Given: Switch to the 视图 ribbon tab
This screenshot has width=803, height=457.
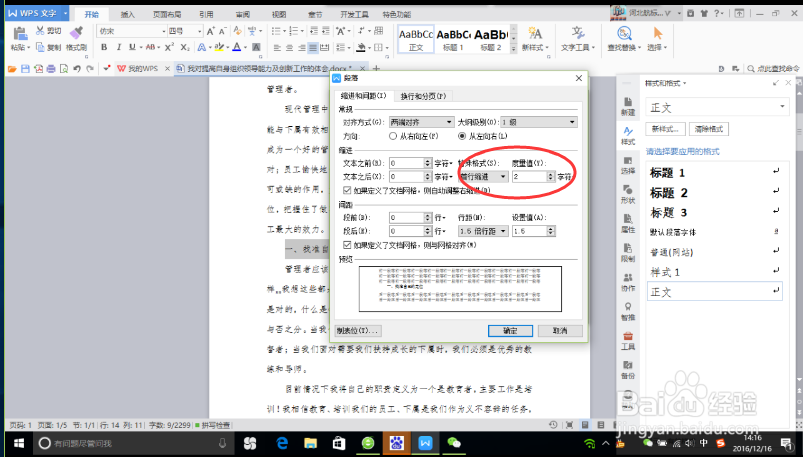Looking at the screenshot, I should (x=279, y=14).
